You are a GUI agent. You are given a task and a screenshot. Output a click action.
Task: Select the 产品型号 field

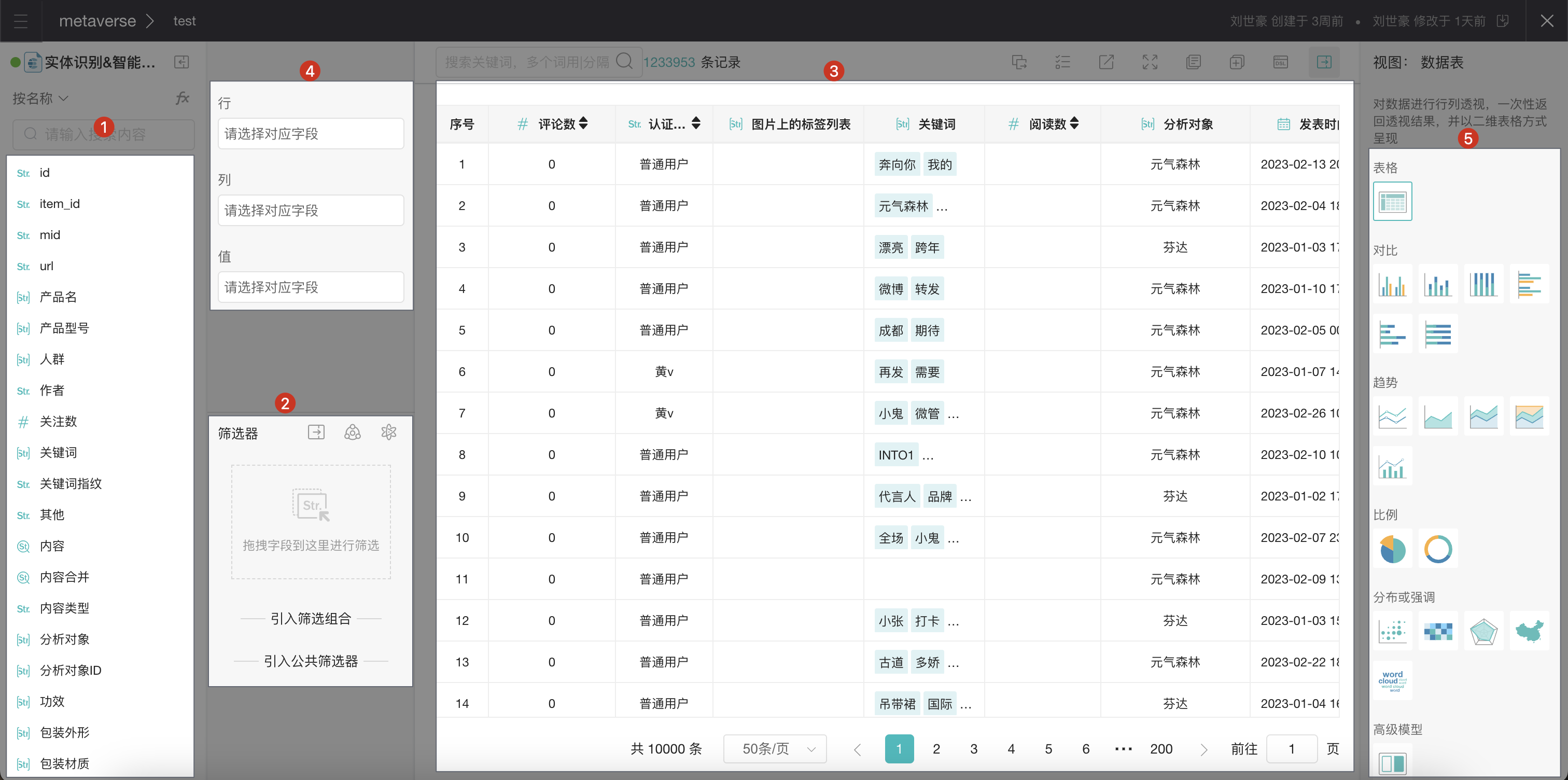(101, 328)
